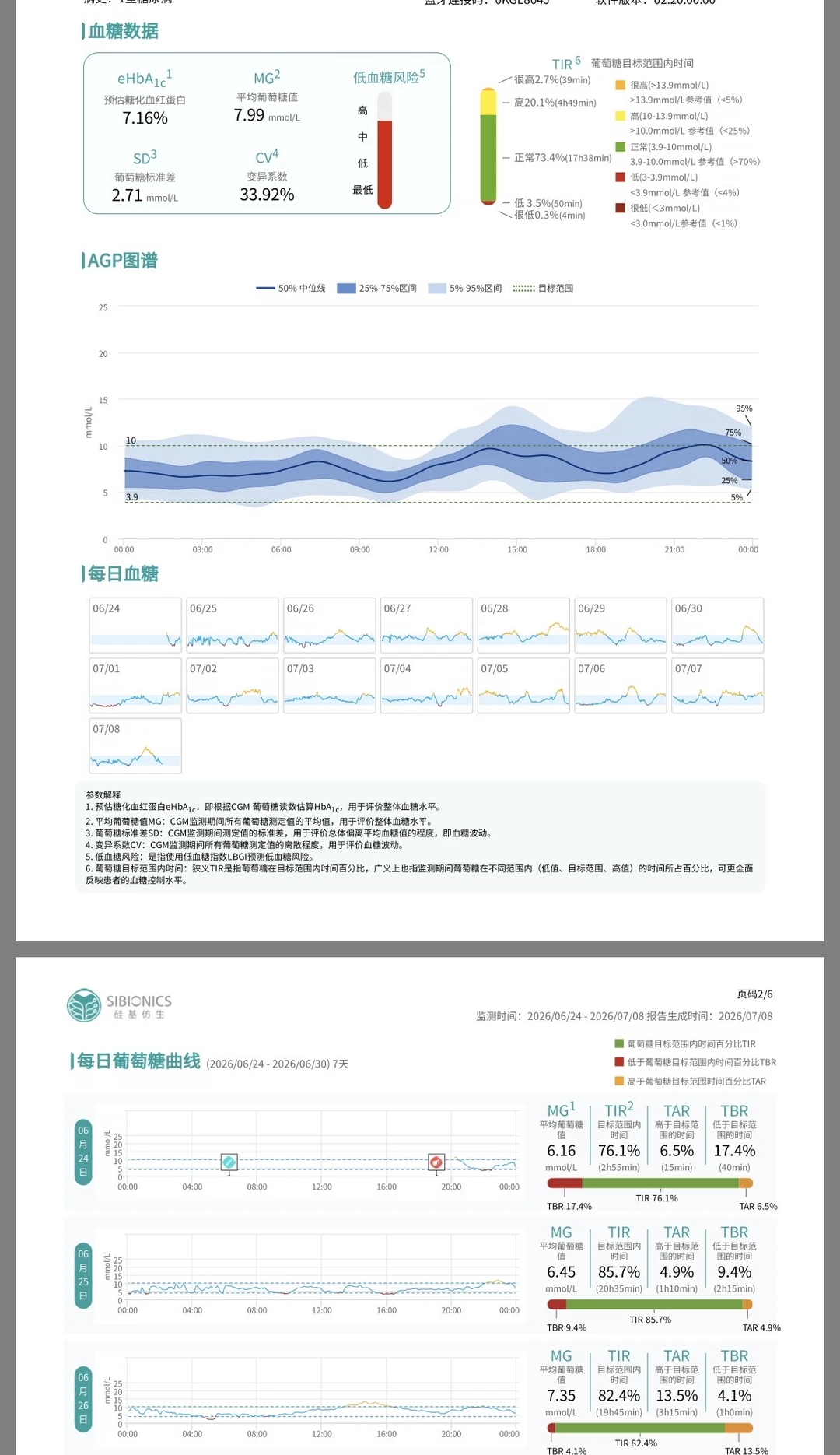This screenshot has height=1455, width=840.
Task: Click the CV value 33.92%
Action: (x=267, y=195)
